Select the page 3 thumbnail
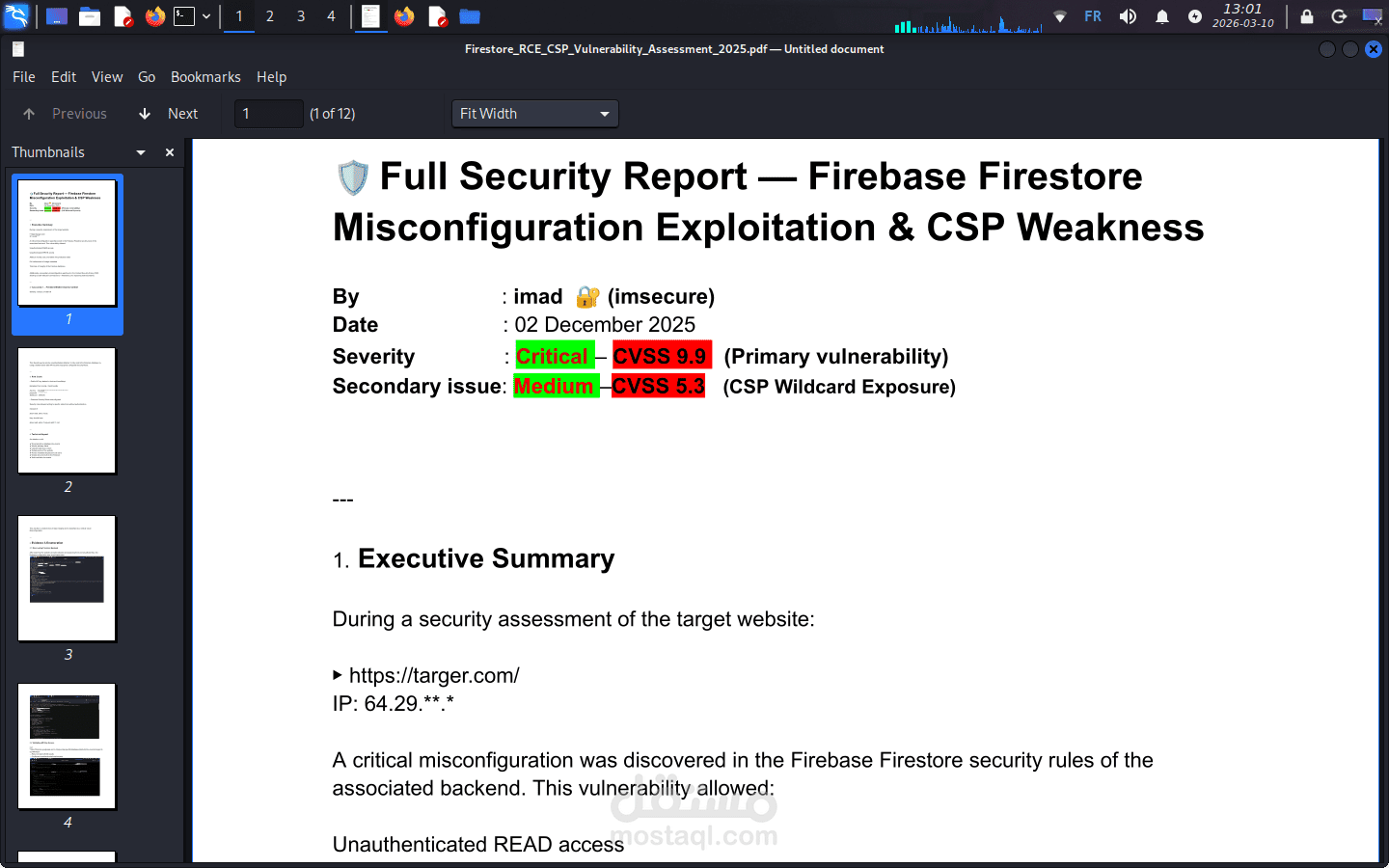1389x868 pixels. [x=67, y=578]
